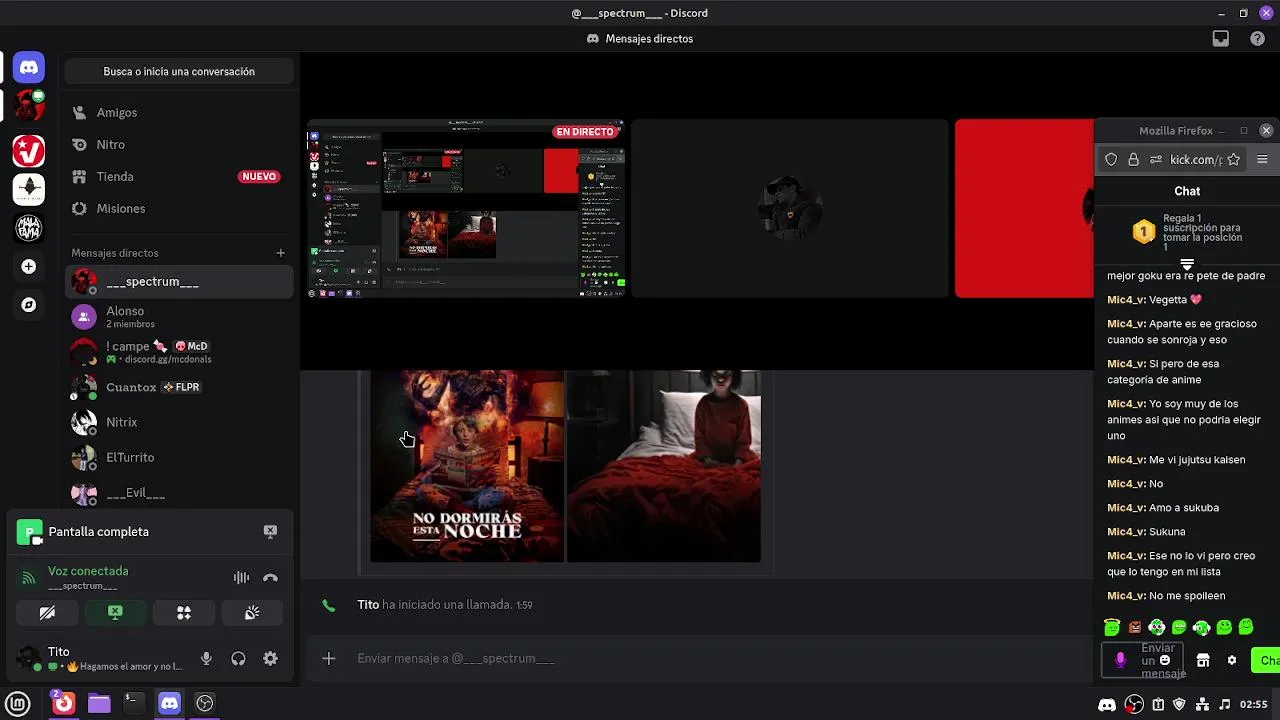Open the red V server icon

pyautogui.click(x=29, y=150)
